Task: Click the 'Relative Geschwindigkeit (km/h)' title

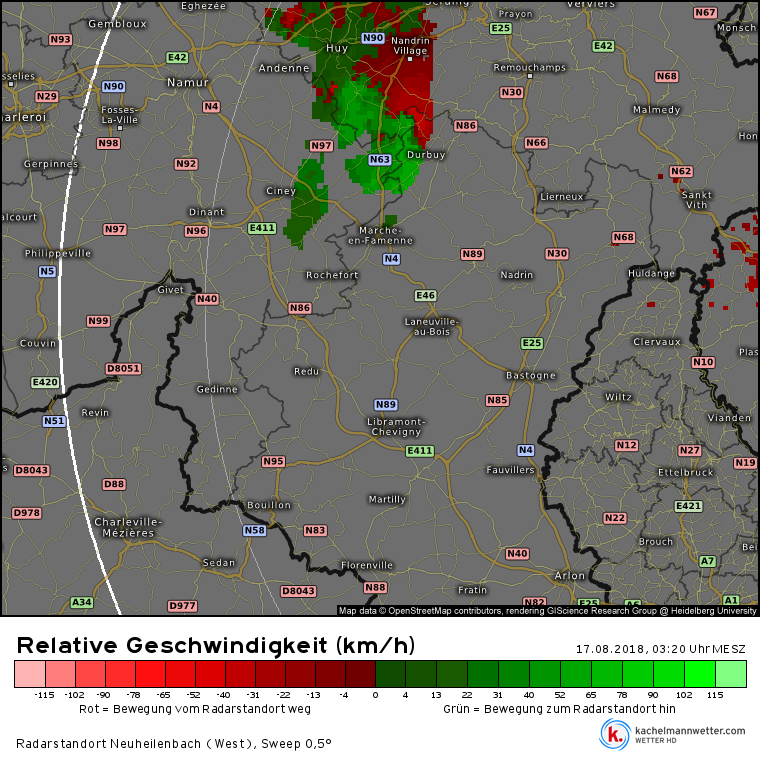Action: tap(216, 646)
